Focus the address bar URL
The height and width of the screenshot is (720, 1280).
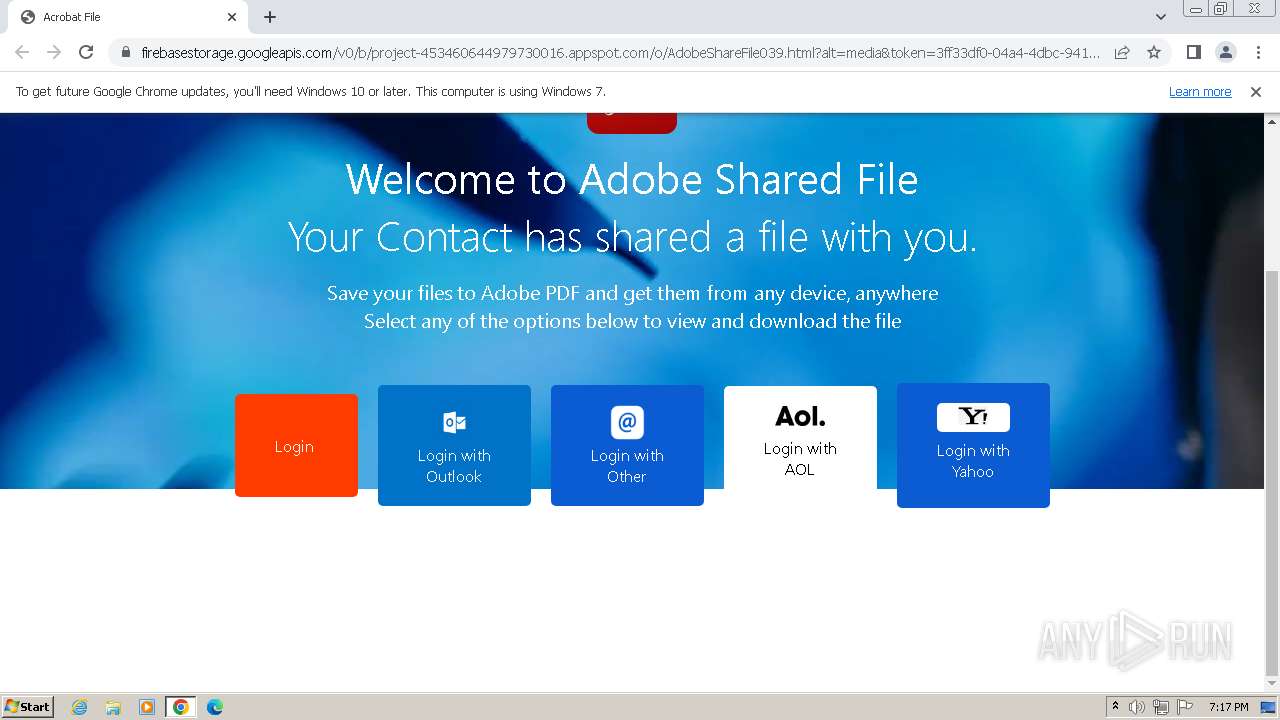(620, 52)
